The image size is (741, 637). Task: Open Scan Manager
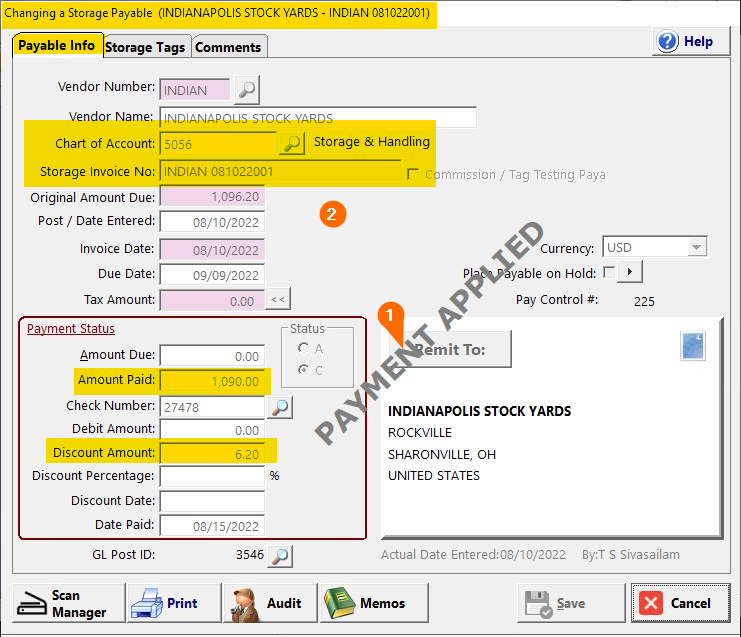click(x=69, y=603)
